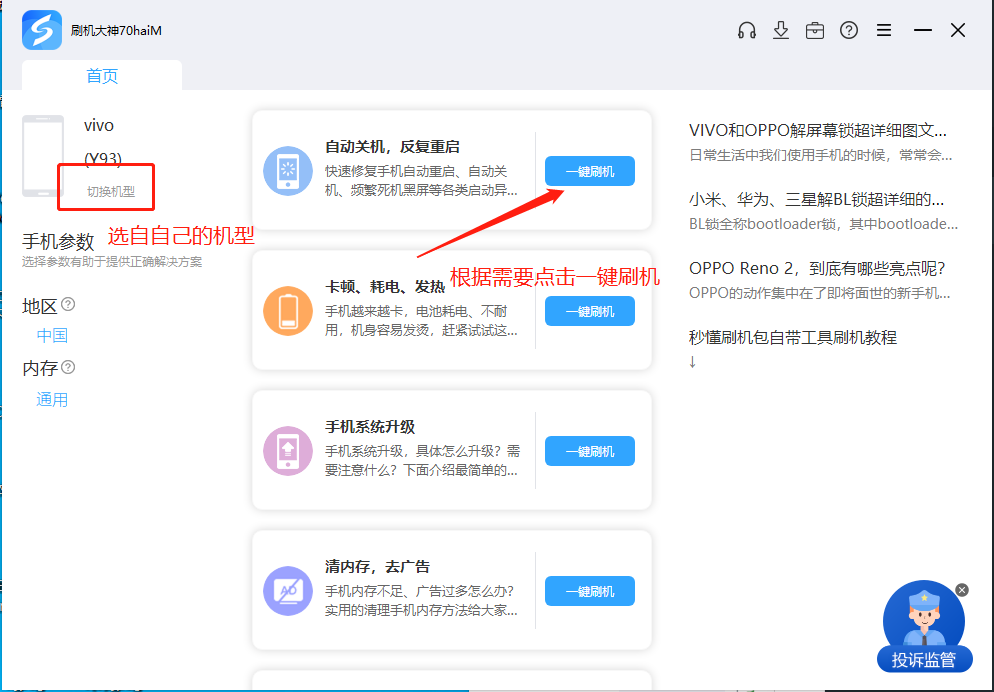Click the question-mark help icon in title bar
This screenshot has height=692, width=994.
pyautogui.click(x=849, y=30)
